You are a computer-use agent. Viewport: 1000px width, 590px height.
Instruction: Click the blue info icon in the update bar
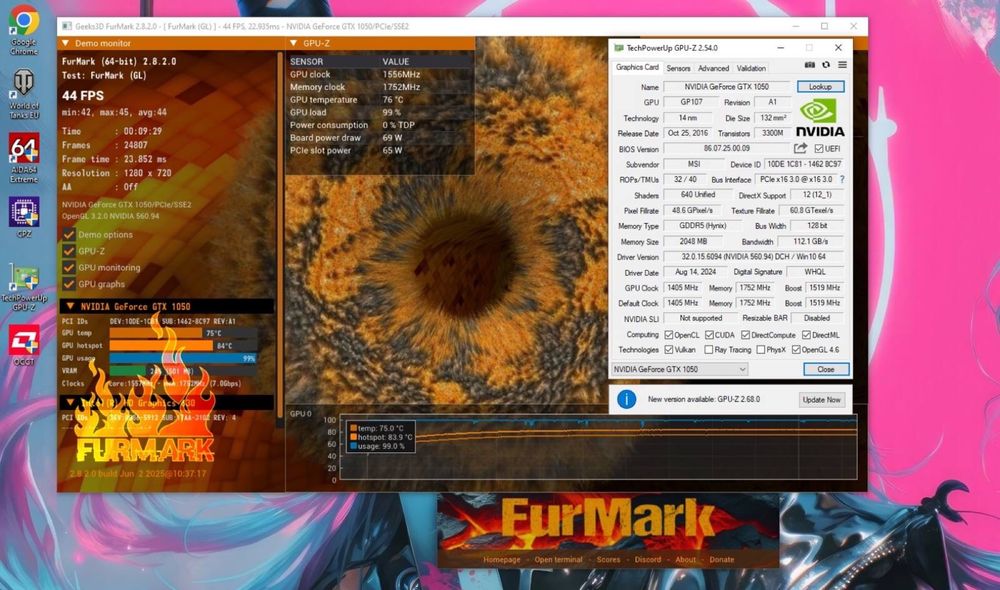point(626,399)
